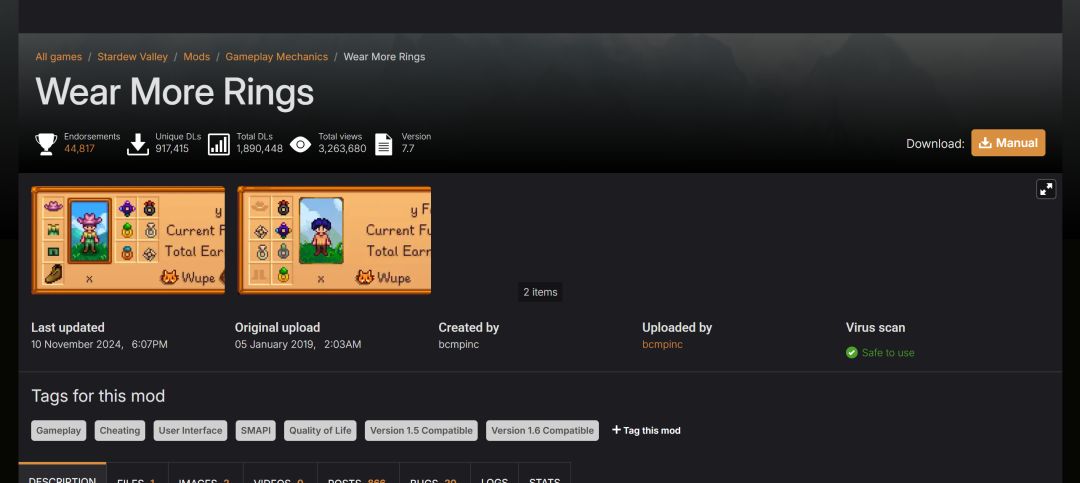The width and height of the screenshot is (1080, 483).
Task: Click the Version document icon
Action: click(384, 144)
